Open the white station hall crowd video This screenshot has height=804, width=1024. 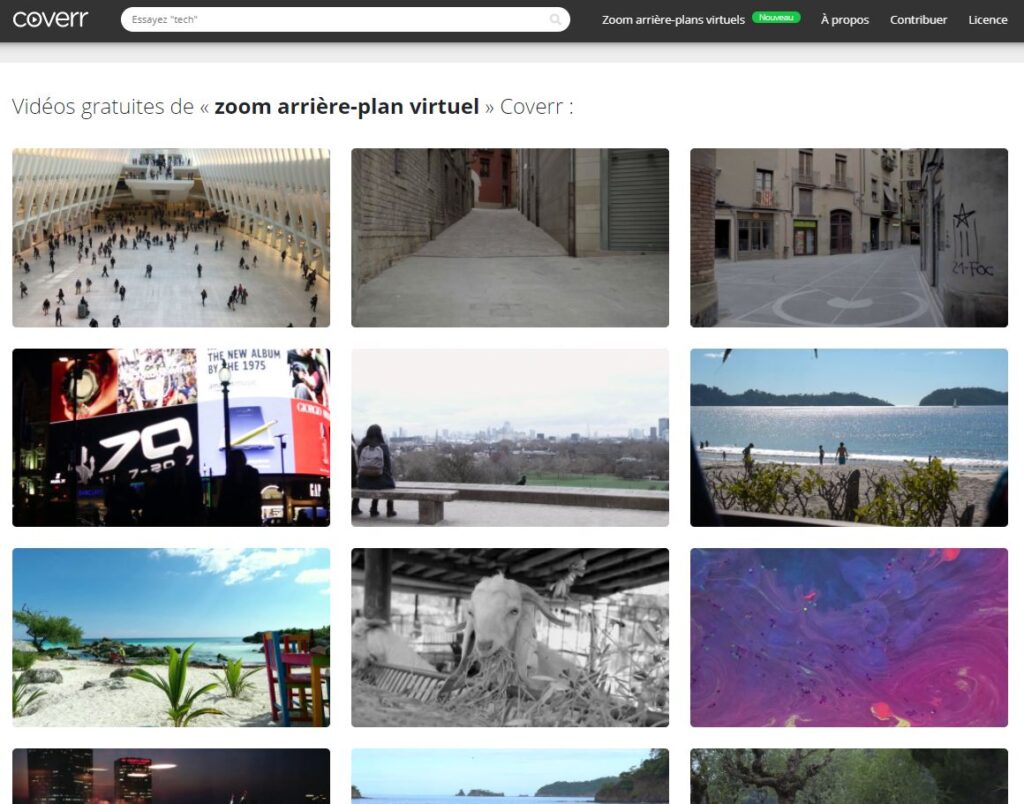pos(171,238)
